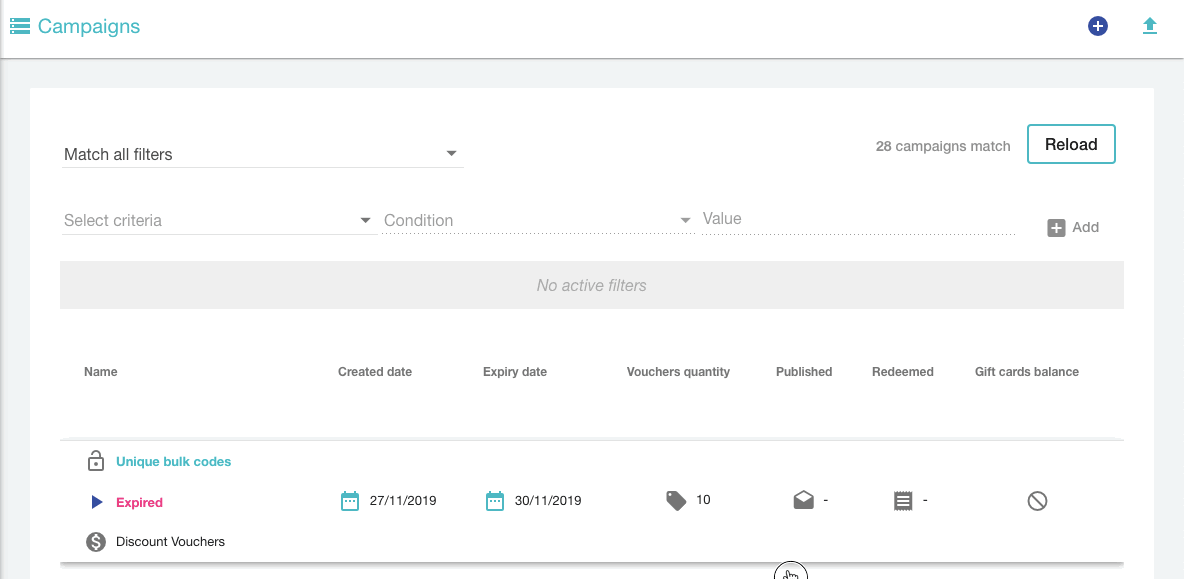Click the created date calendar icon

[350, 501]
